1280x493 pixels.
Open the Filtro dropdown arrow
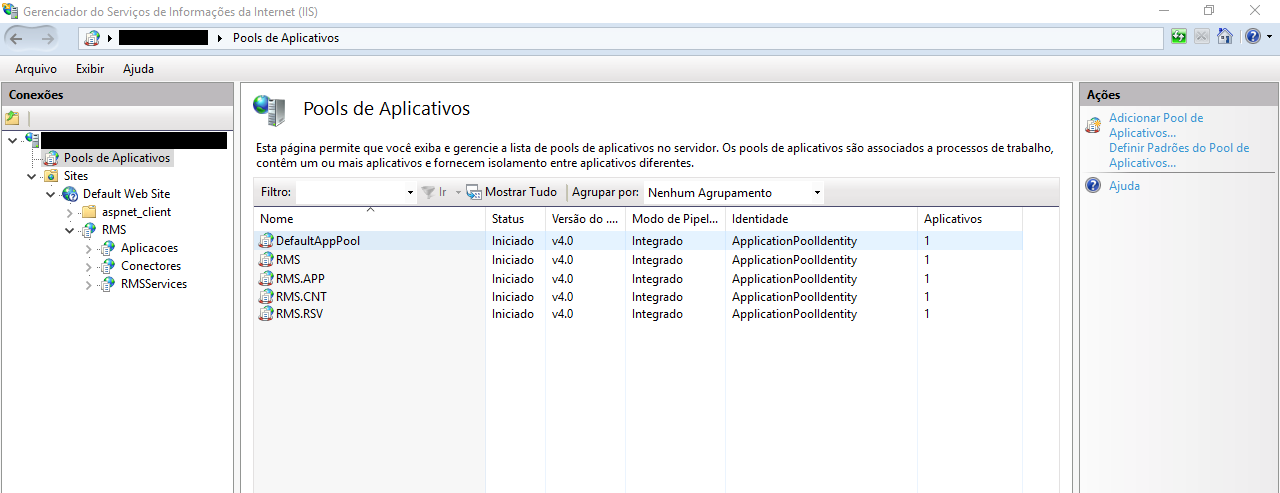(x=410, y=193)
